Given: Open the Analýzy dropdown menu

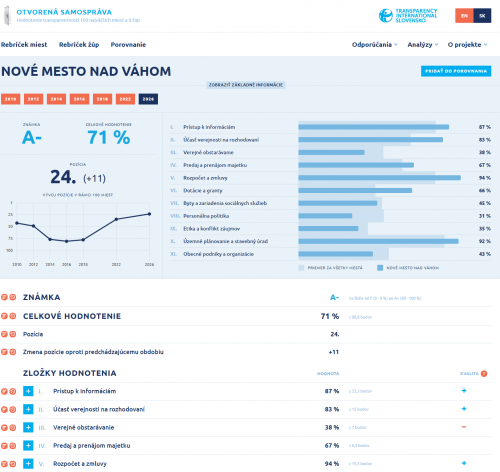Looking at the screenshot, I should (423, 45).
